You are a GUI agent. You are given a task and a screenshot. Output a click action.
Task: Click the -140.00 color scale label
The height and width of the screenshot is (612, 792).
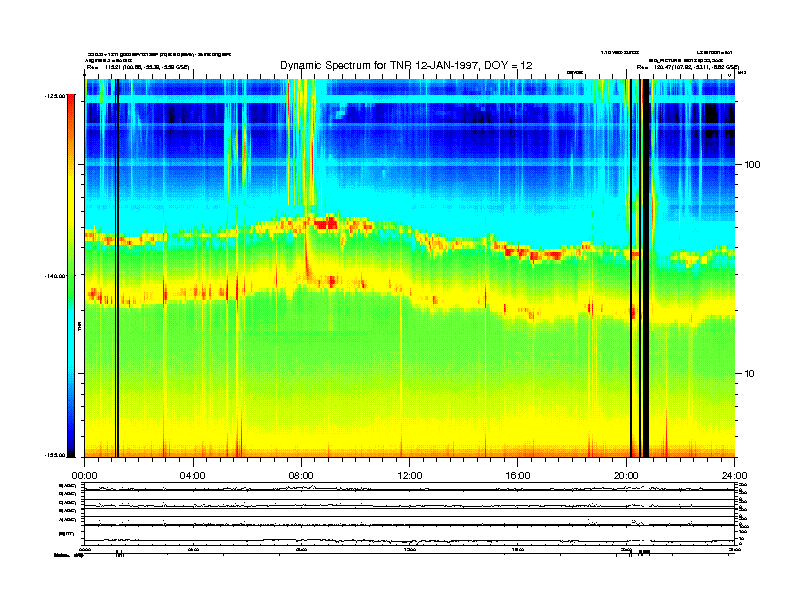[55, 276]
